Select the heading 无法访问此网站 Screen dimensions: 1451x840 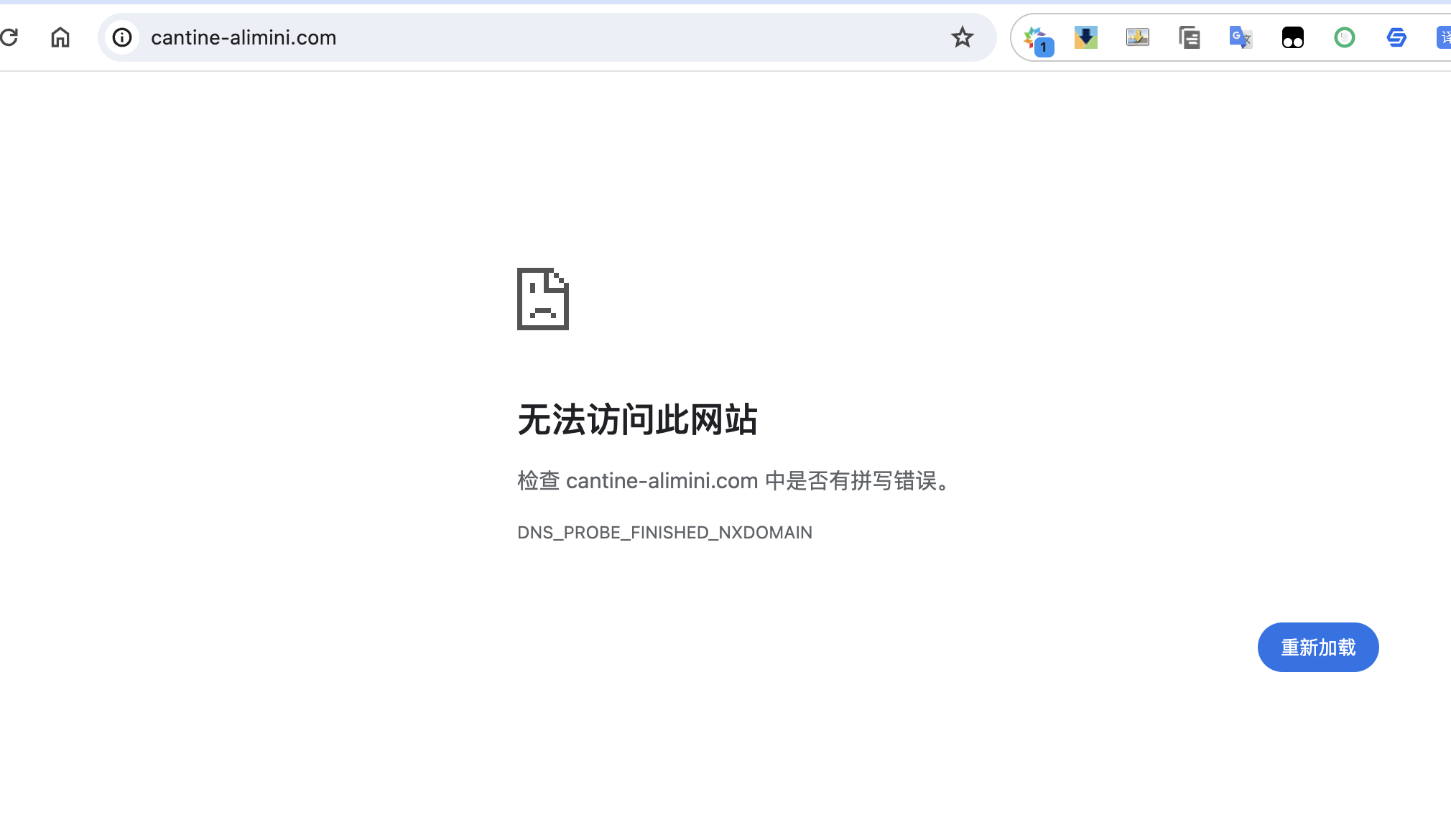636,420
